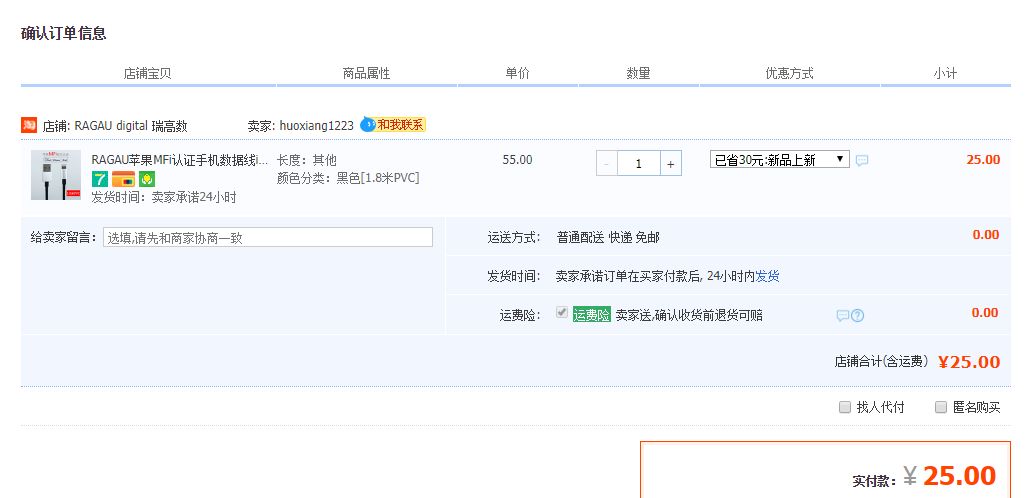Enable the 匿名购买 checkbox

(x=941, y=407)
